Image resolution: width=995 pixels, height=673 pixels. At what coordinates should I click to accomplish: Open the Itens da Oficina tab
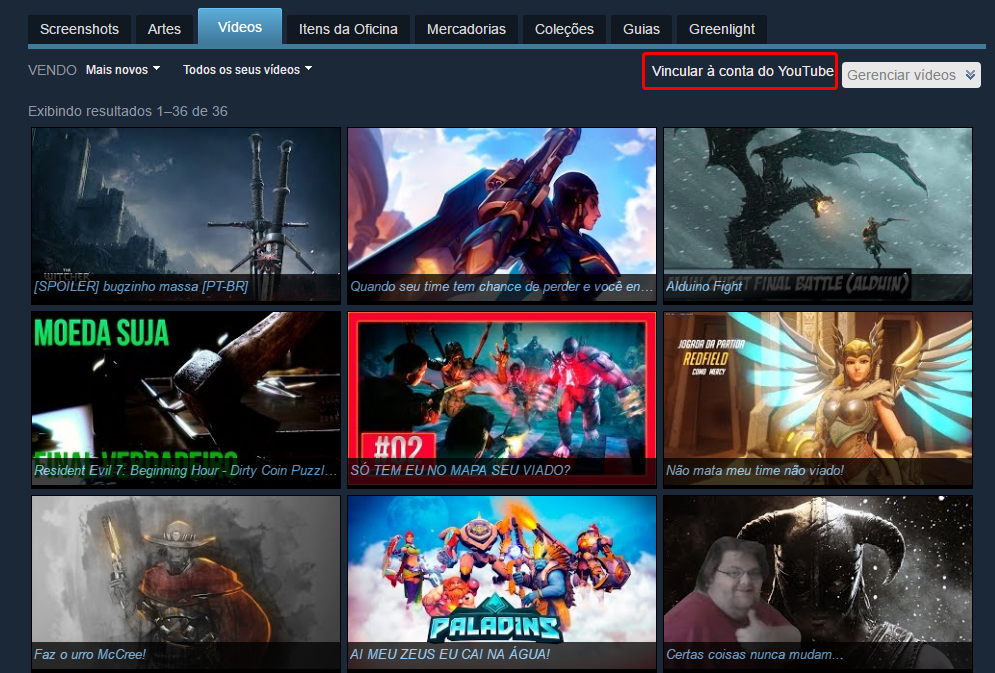tap(348, 29)
